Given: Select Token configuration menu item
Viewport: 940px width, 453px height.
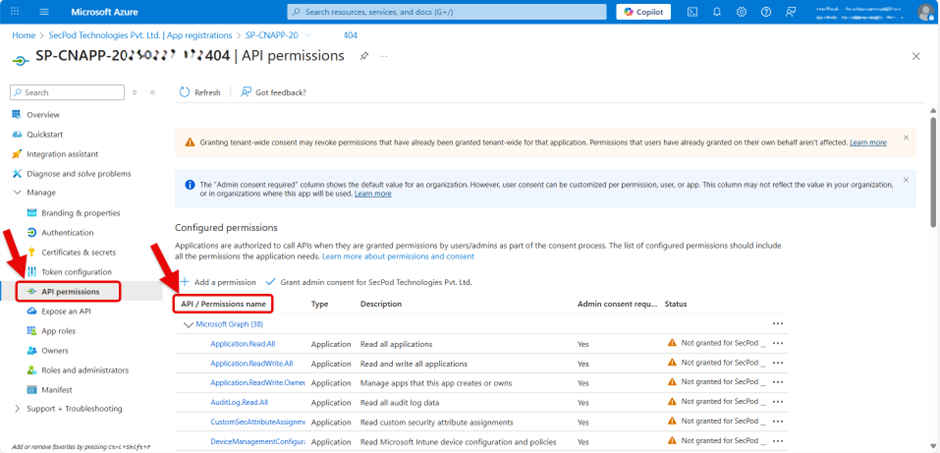Looking at the screenshot, I should [76, 272].
